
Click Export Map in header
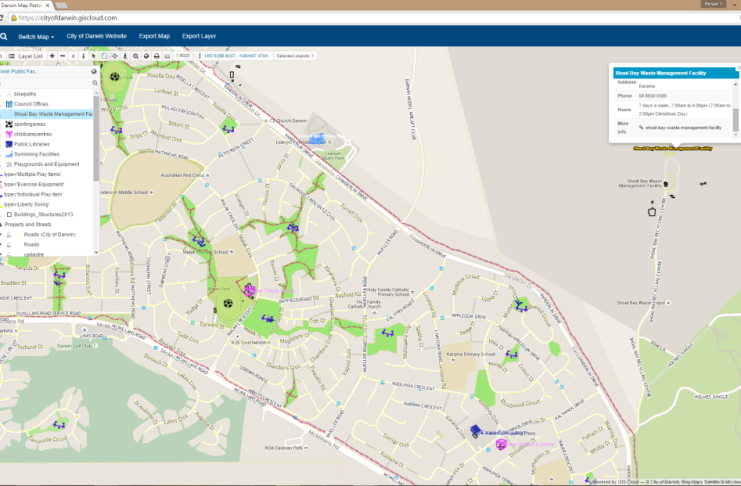pyautogui.click(x=154, y=36)
